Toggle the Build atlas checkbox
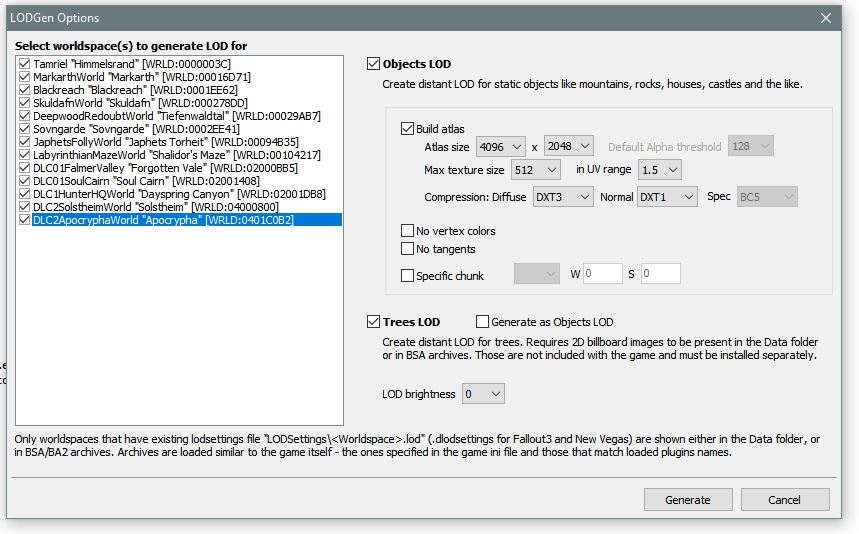This screenshot has width=859, height=534. pyautogui.click(x=408, y=128)
